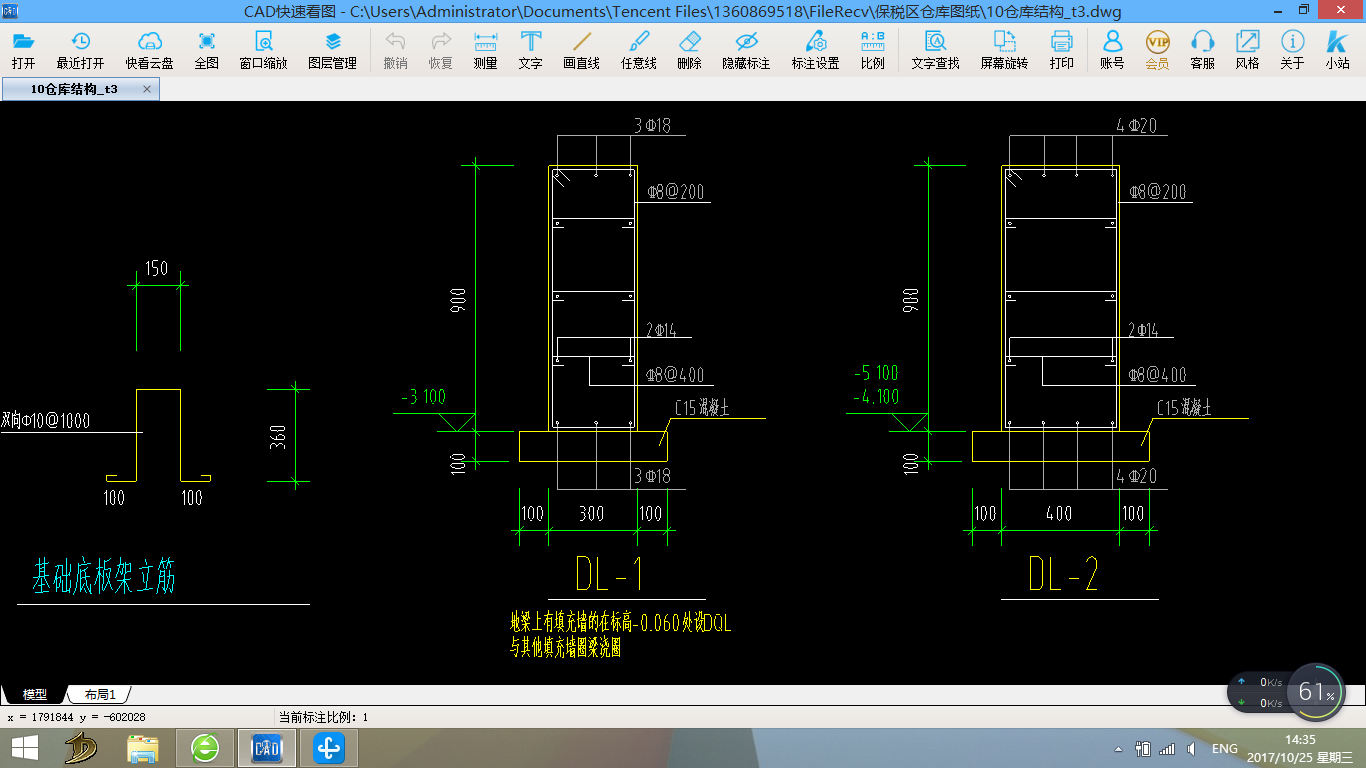Click the 打印 print icon

pos(1062,50)
